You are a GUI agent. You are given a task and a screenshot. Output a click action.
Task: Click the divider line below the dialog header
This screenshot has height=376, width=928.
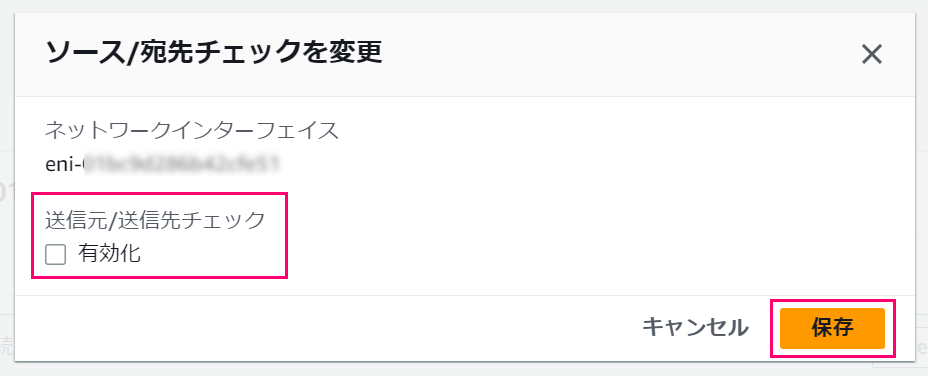click(465, 97)
